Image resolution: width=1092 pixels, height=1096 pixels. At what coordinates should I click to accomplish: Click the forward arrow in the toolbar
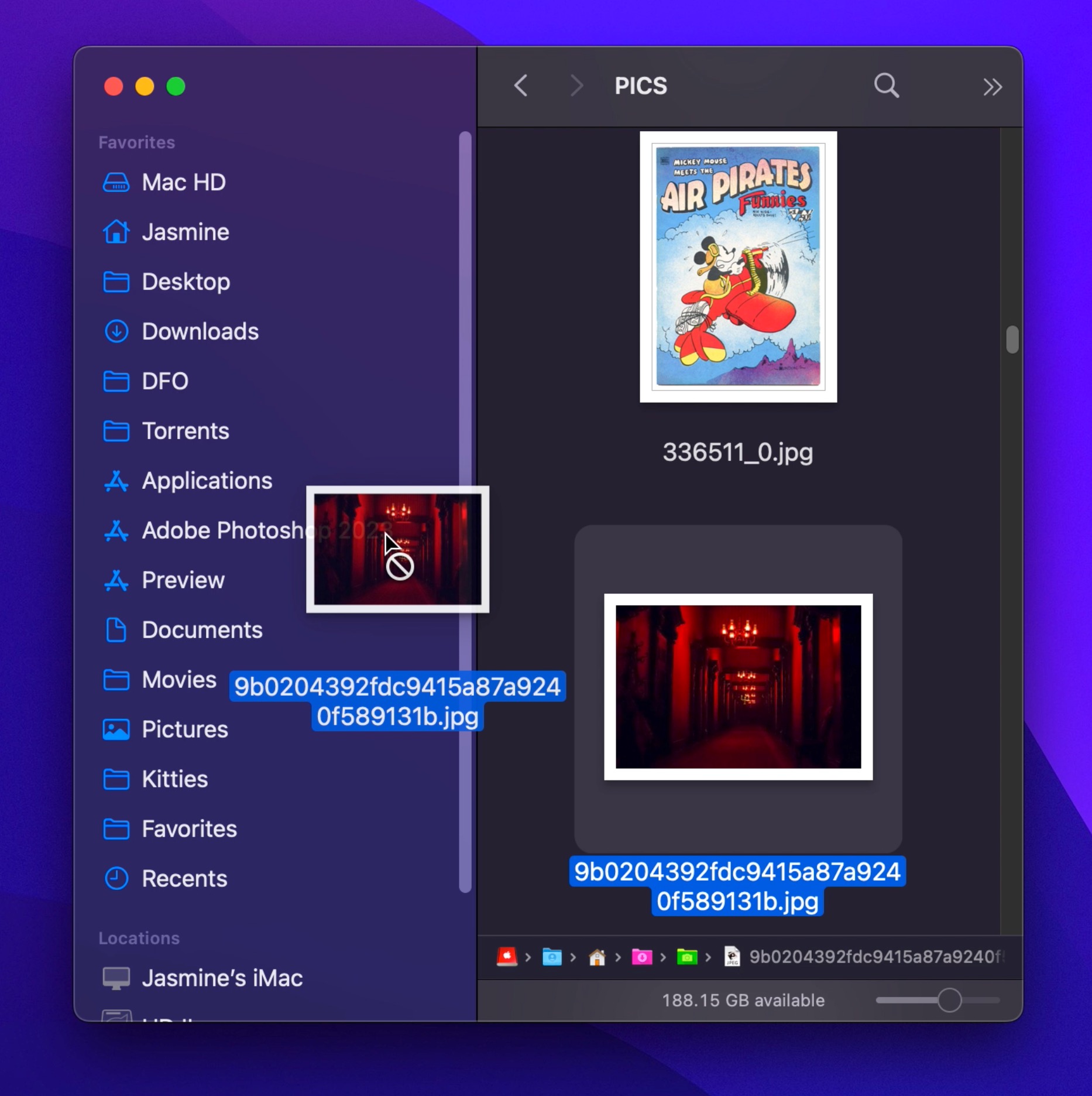coord(577,86)
